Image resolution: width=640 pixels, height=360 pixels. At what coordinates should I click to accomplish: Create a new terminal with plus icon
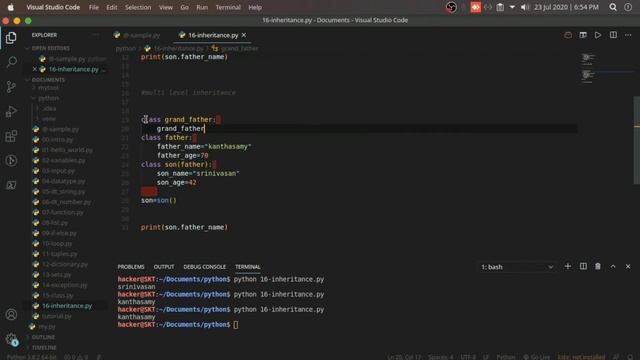tap(567, 267)
